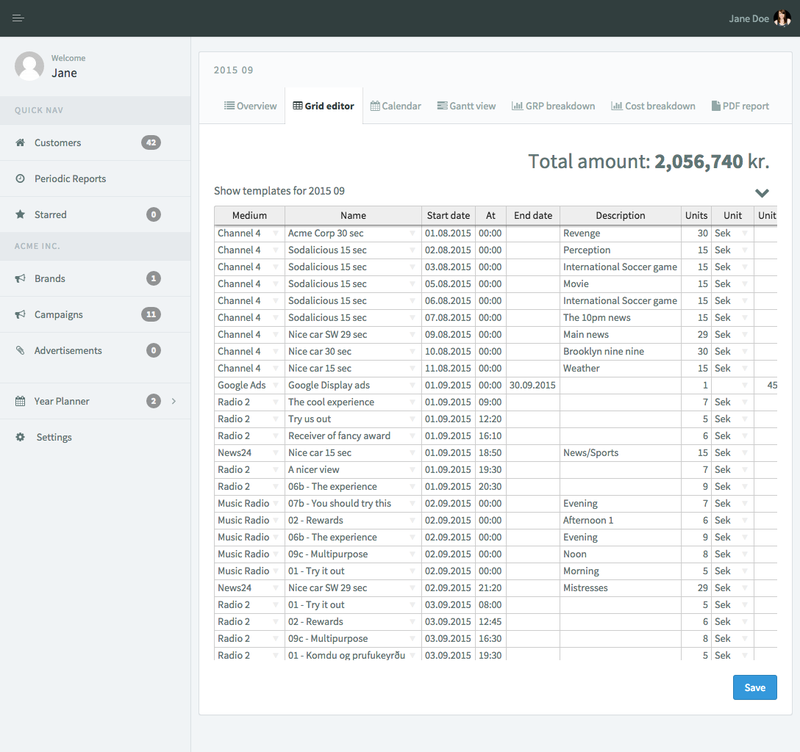Click the Brands megaphone icon

pos(20,279)
